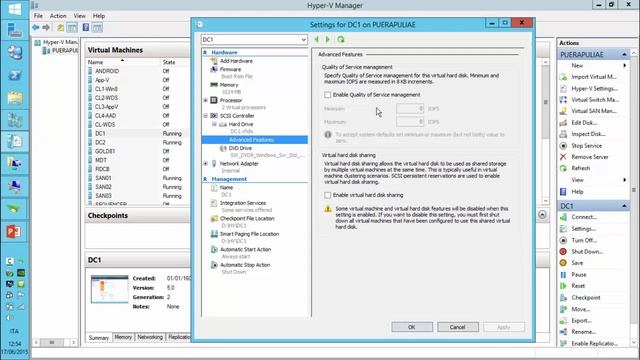The image size is (640, 360).
Task: Open PowerShell from the taskbar
Action: pos(14,76)
